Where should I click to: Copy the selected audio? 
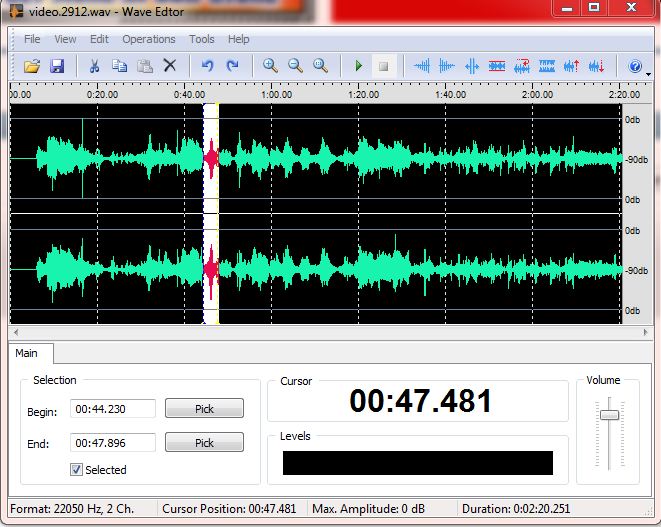tap(119, 66)
